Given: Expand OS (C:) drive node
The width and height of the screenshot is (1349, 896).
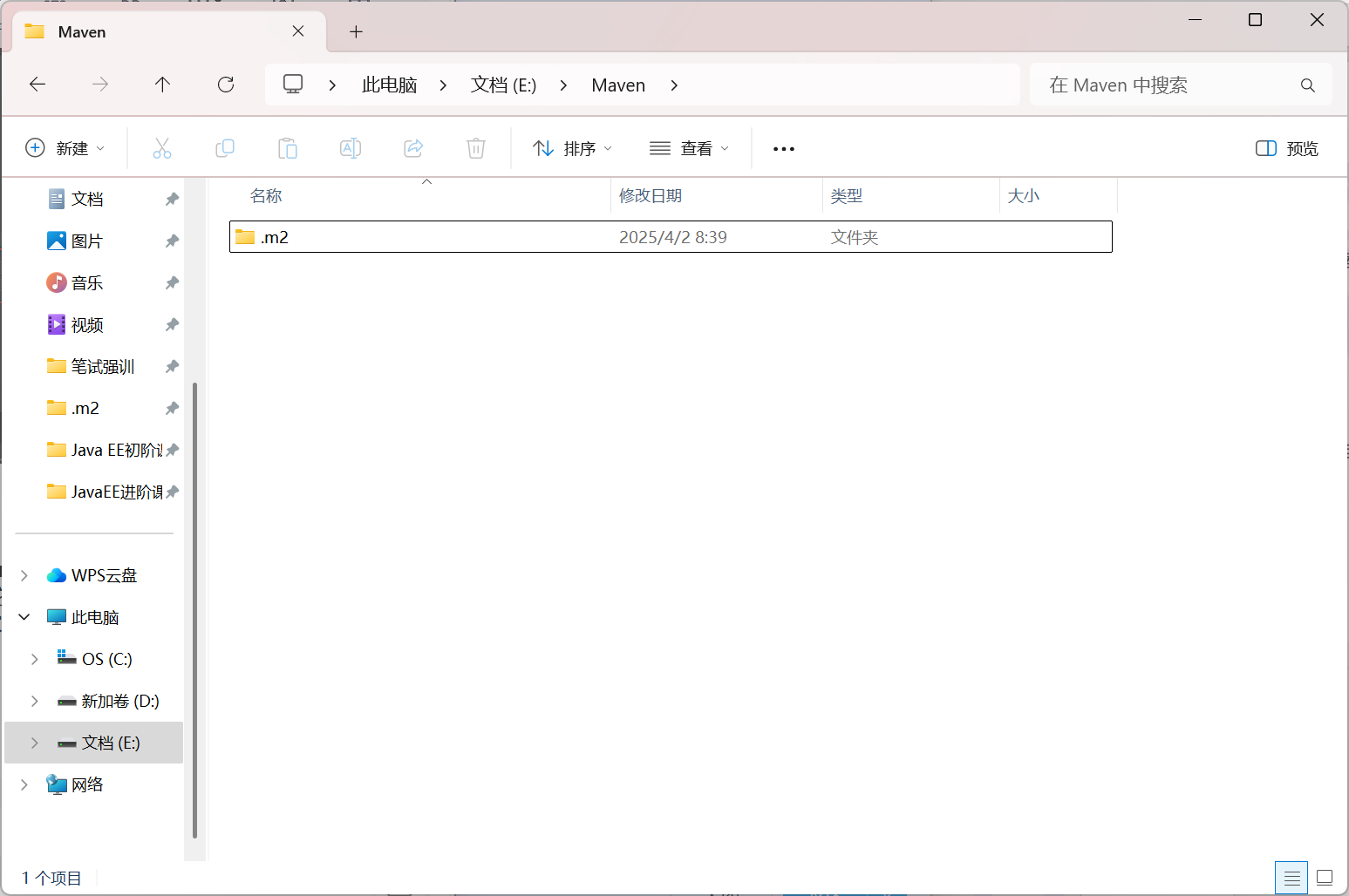Looking at the screenshot, I should click(x=35, y=659).
